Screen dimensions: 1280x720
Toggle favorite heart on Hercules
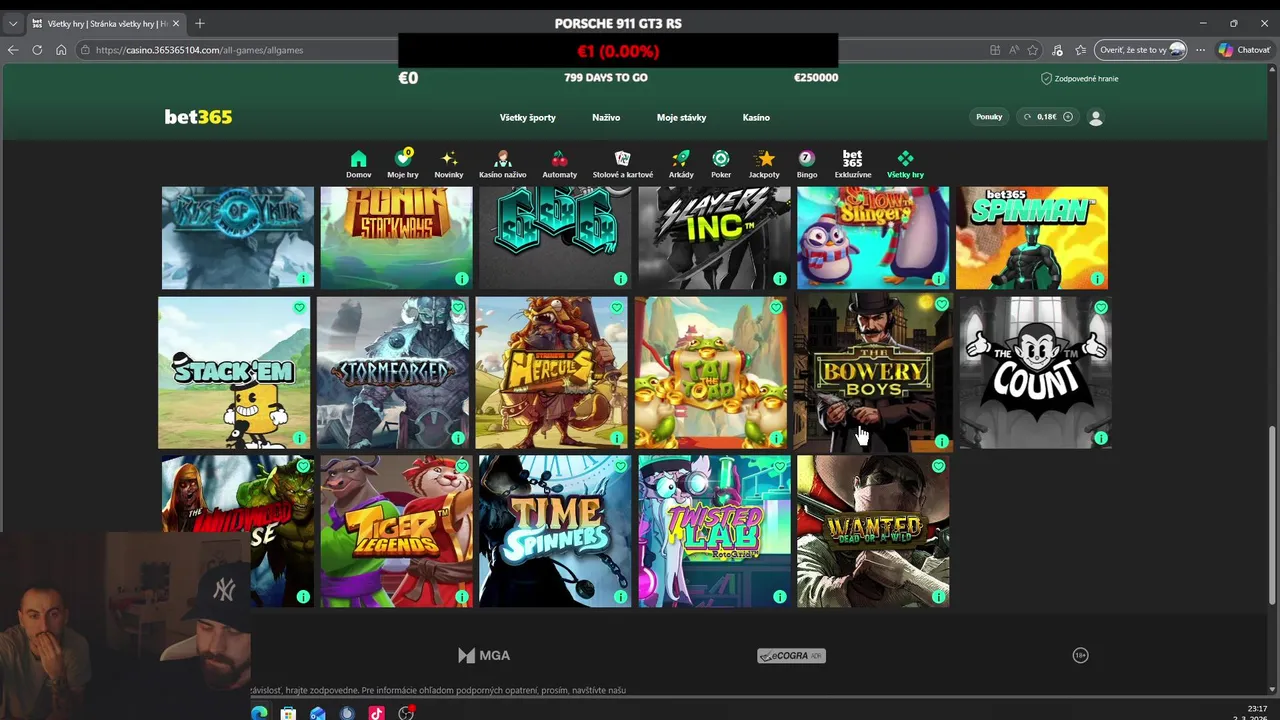[617, 308]
